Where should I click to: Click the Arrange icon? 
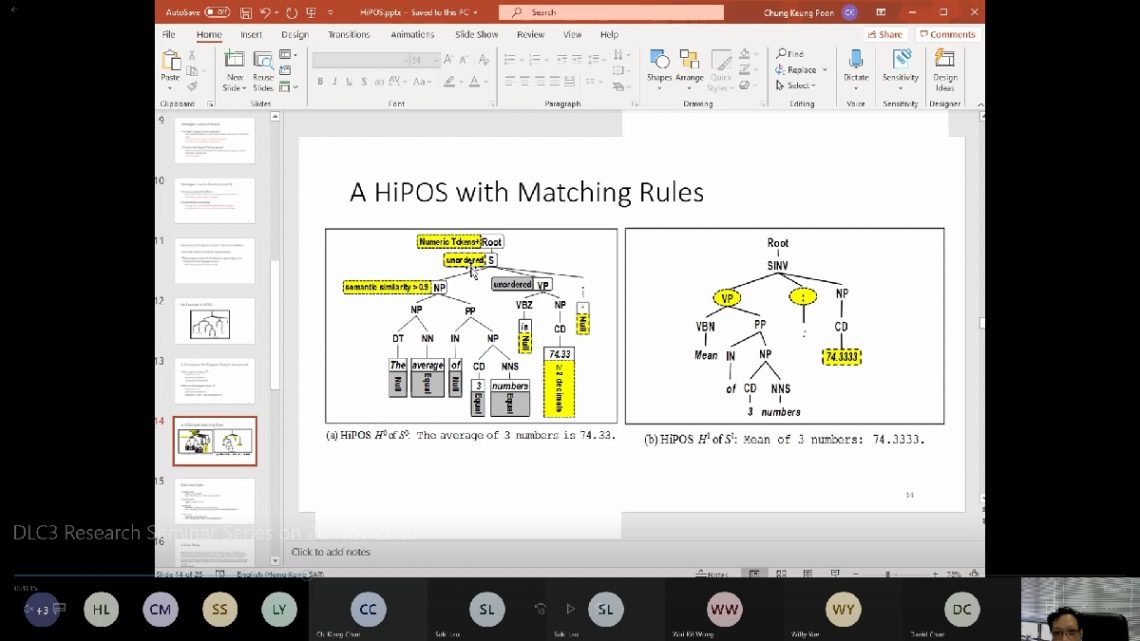point(689,66)
